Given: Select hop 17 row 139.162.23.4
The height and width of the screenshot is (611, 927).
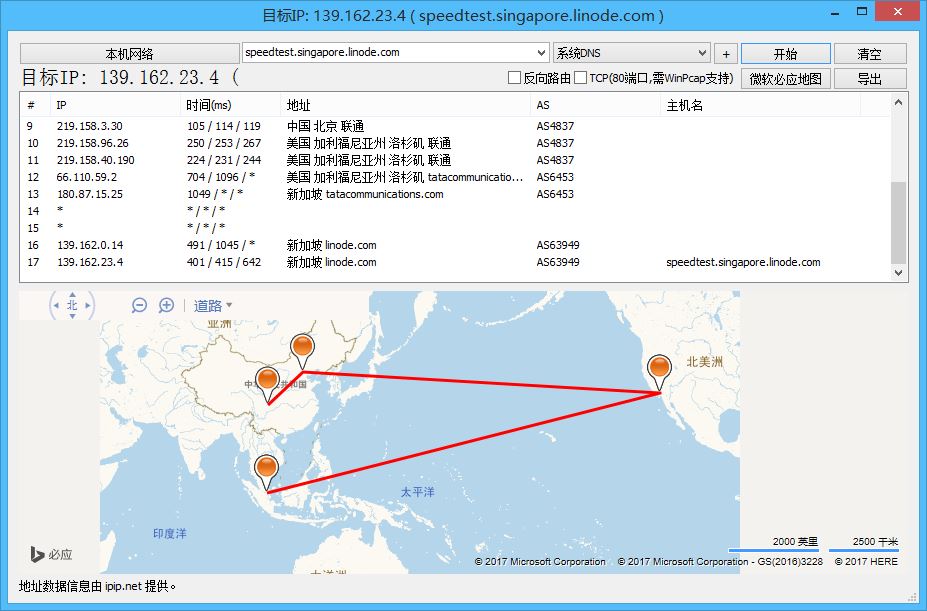Looking at the screenshot, I should (x=300, y=262).
